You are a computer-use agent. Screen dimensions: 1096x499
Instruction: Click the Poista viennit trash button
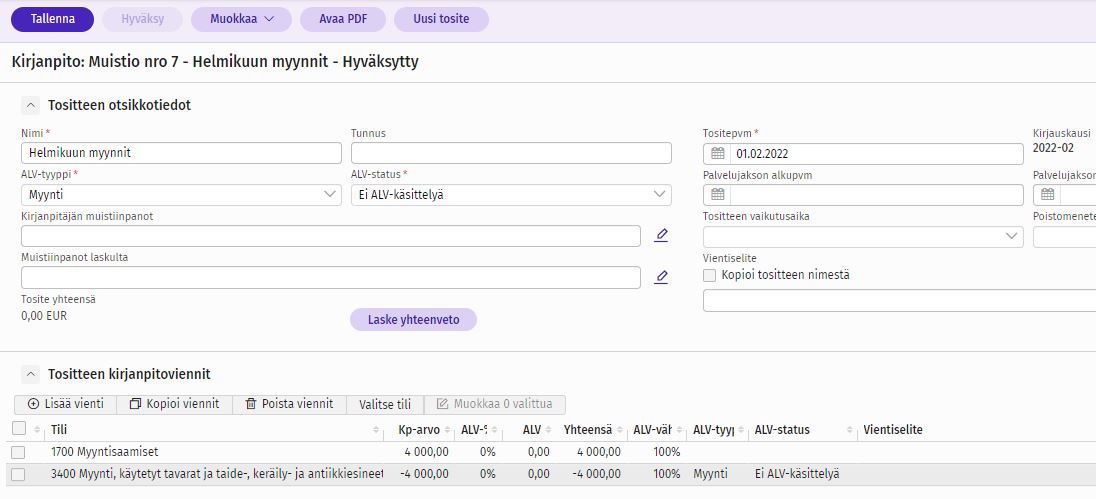(x=289, y=404)
